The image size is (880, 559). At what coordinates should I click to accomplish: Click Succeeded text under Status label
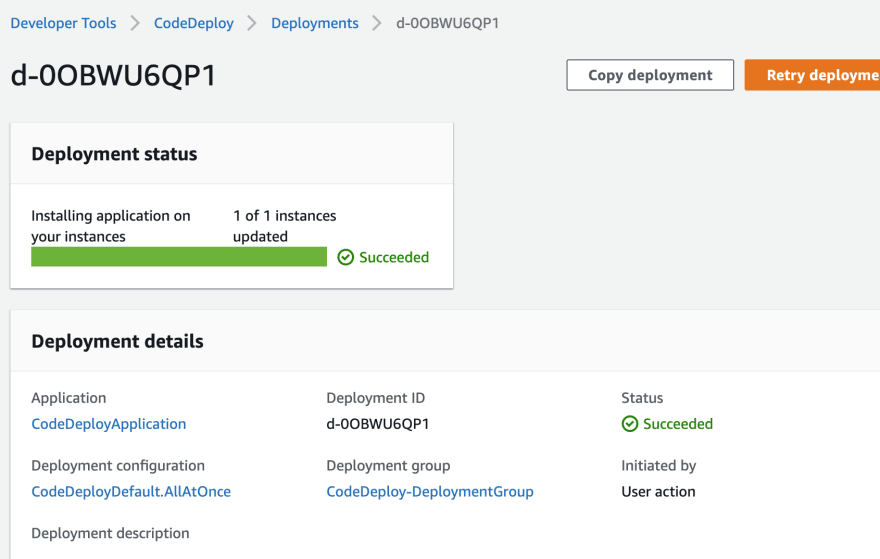(x=678, y=424)
